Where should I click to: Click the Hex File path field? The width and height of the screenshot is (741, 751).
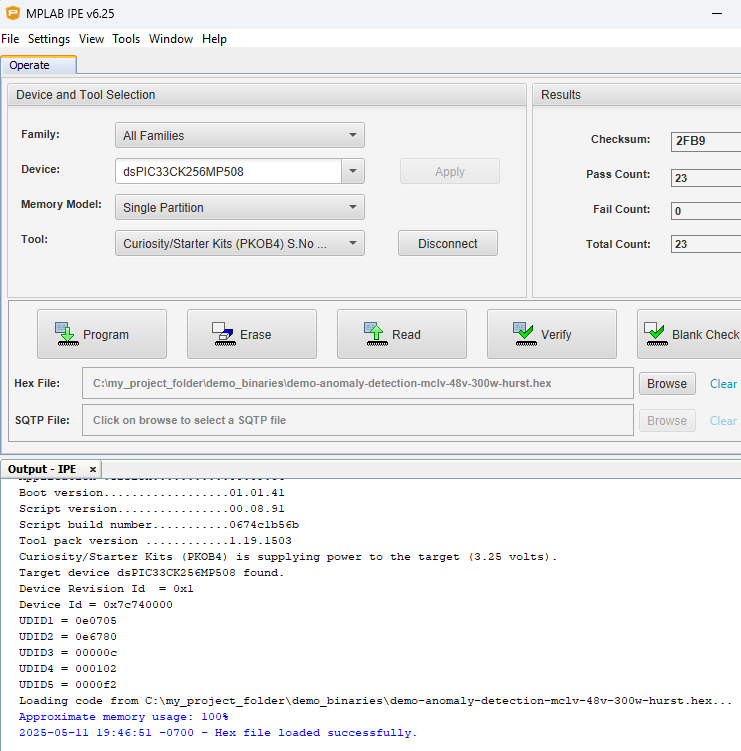pyautogui.click(x=358, y=383)
